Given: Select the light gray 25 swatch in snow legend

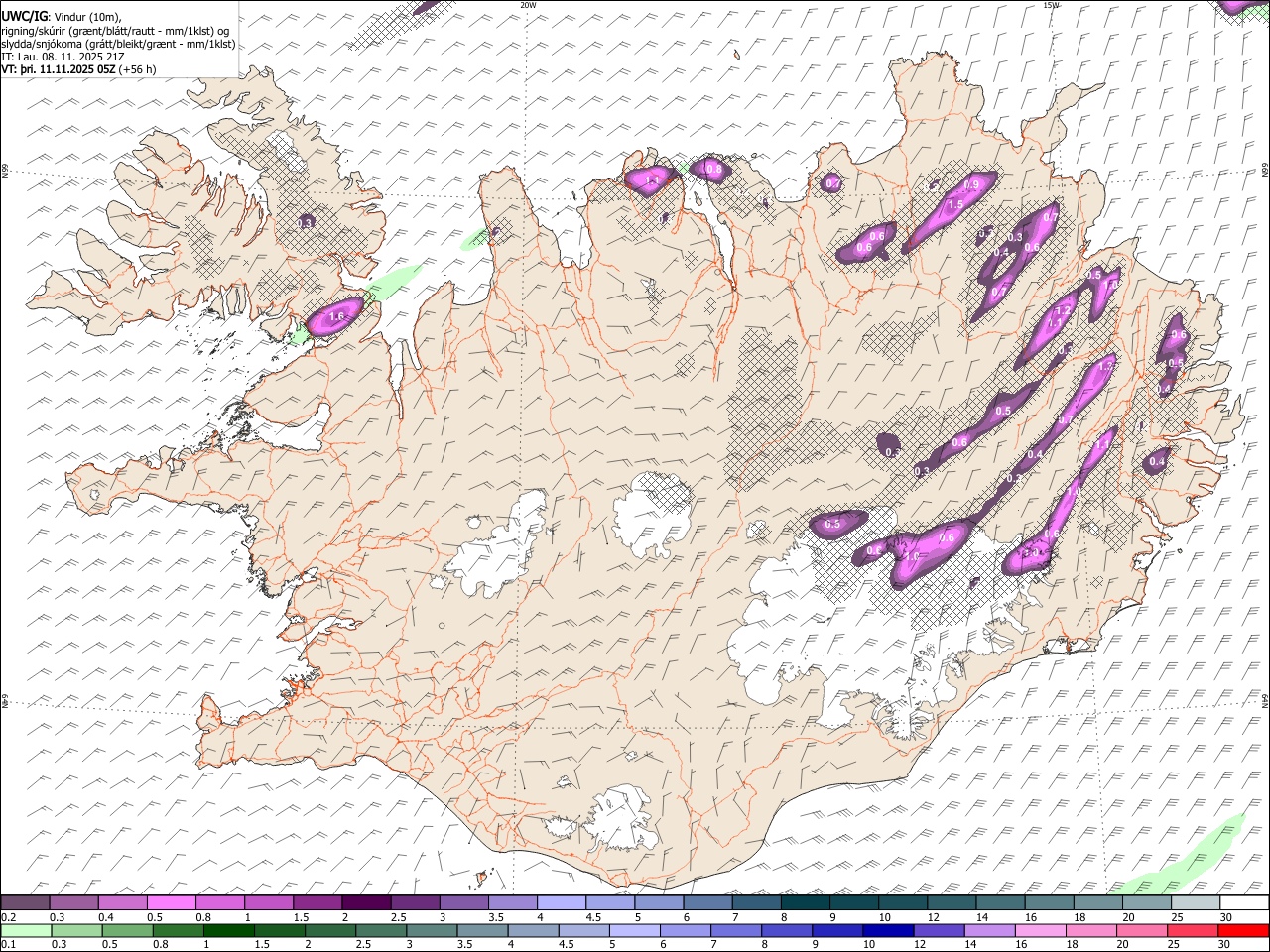Looking at the screenshot, I should point(1194,903).
